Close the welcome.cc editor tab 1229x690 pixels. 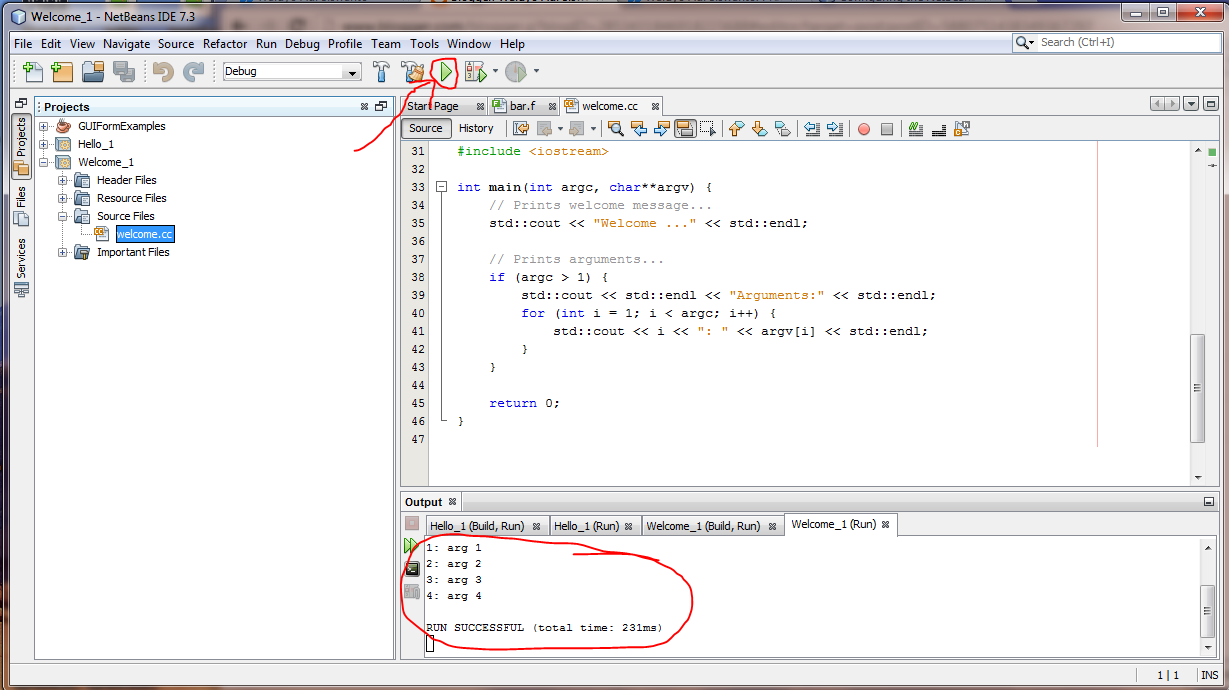tap(656, 106)
